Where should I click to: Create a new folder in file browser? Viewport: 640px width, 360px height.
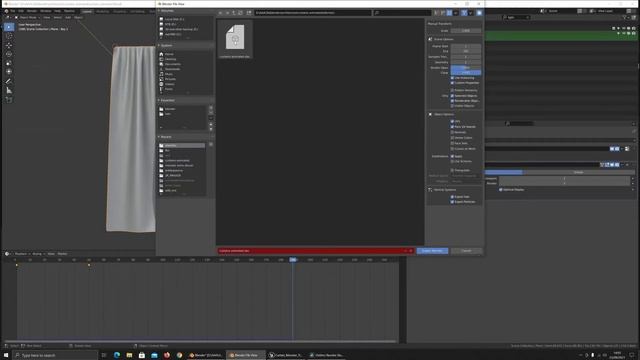[249, 13]
